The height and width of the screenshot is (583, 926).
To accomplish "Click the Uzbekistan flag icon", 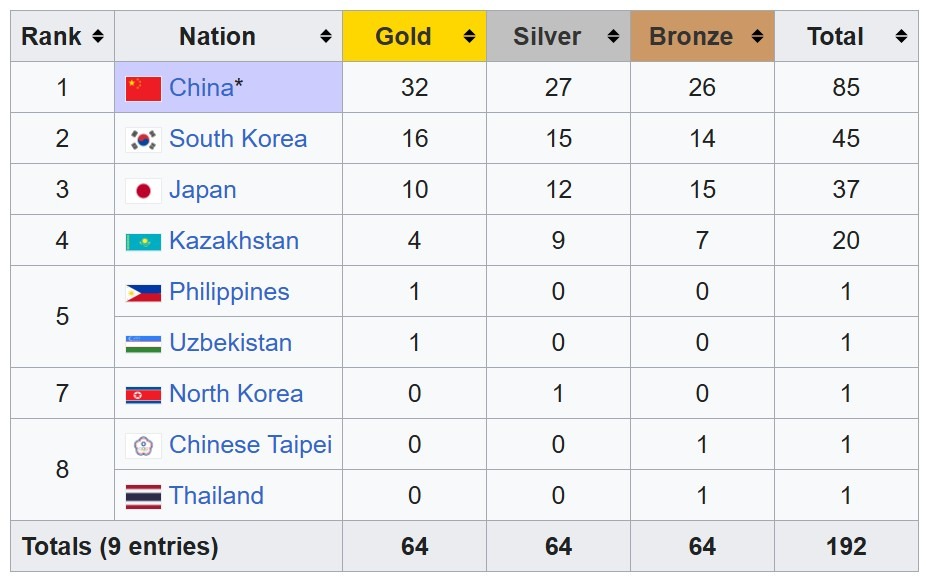I will pyautogui.click(x=143, y=343).
